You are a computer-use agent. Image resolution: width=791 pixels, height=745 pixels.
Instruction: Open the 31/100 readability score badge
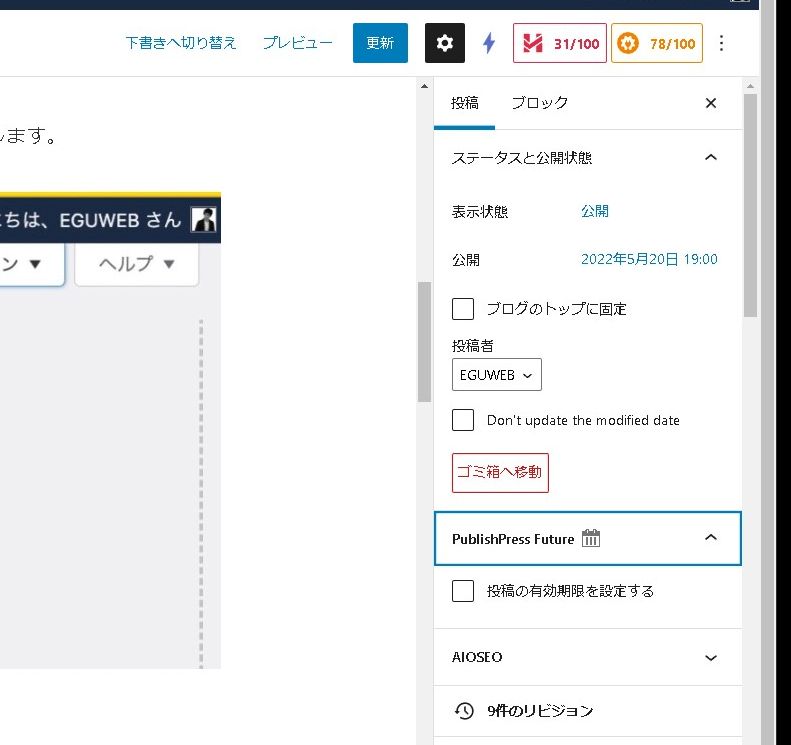point(560,43)
